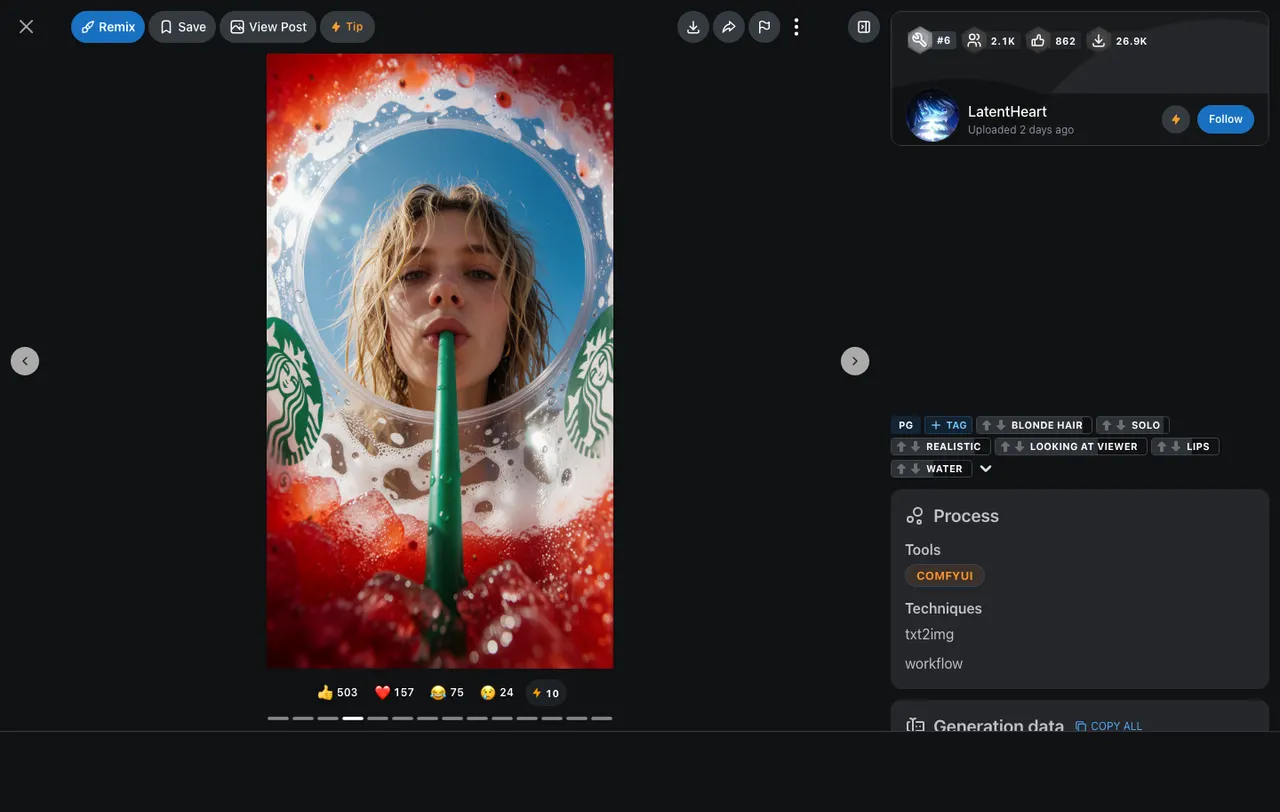The image size is (1280, 812).
Task: Tip with the top toolbar Tip button
Action: [347, 27]
